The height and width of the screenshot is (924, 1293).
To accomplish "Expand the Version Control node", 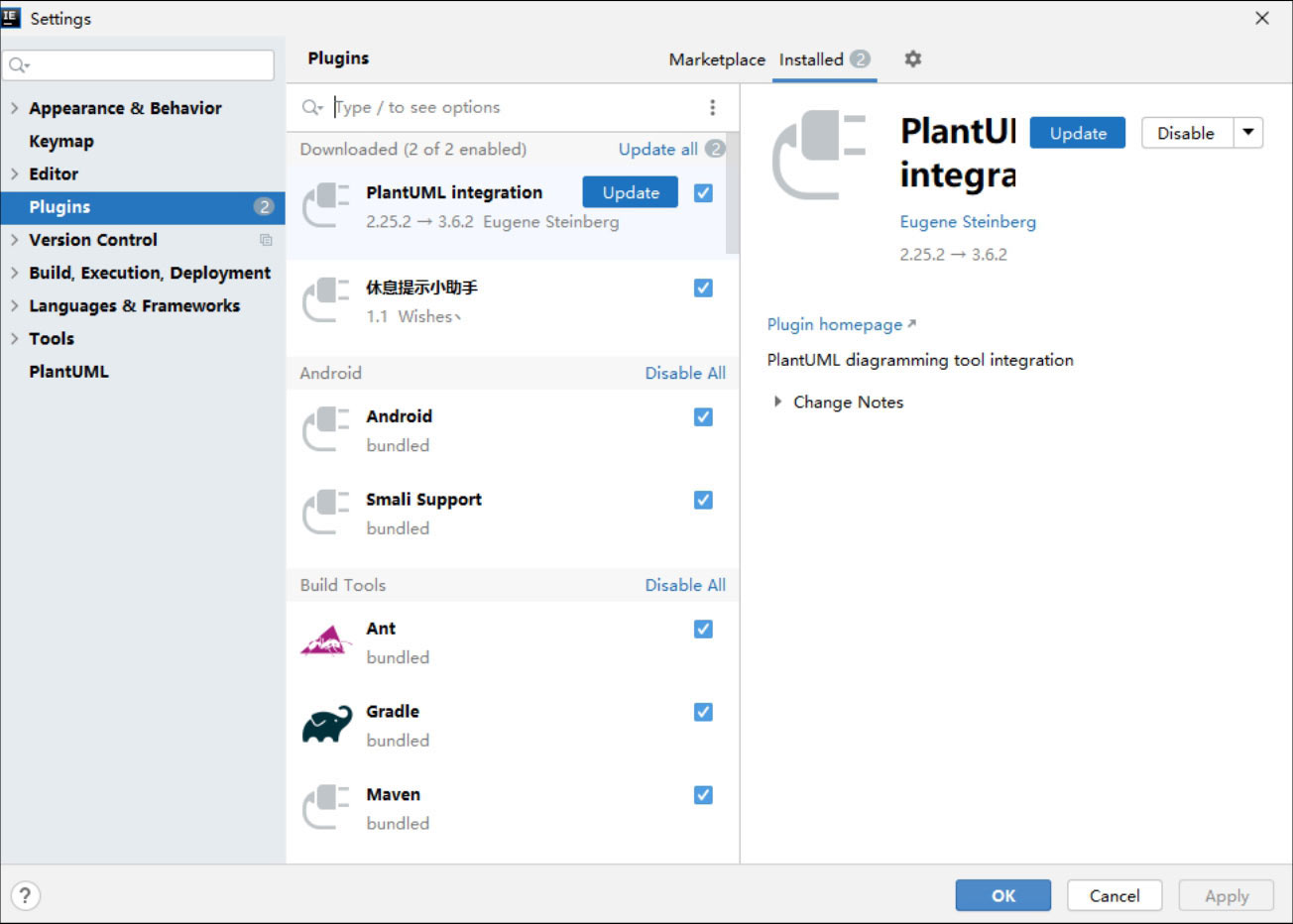I will [14, 240].
